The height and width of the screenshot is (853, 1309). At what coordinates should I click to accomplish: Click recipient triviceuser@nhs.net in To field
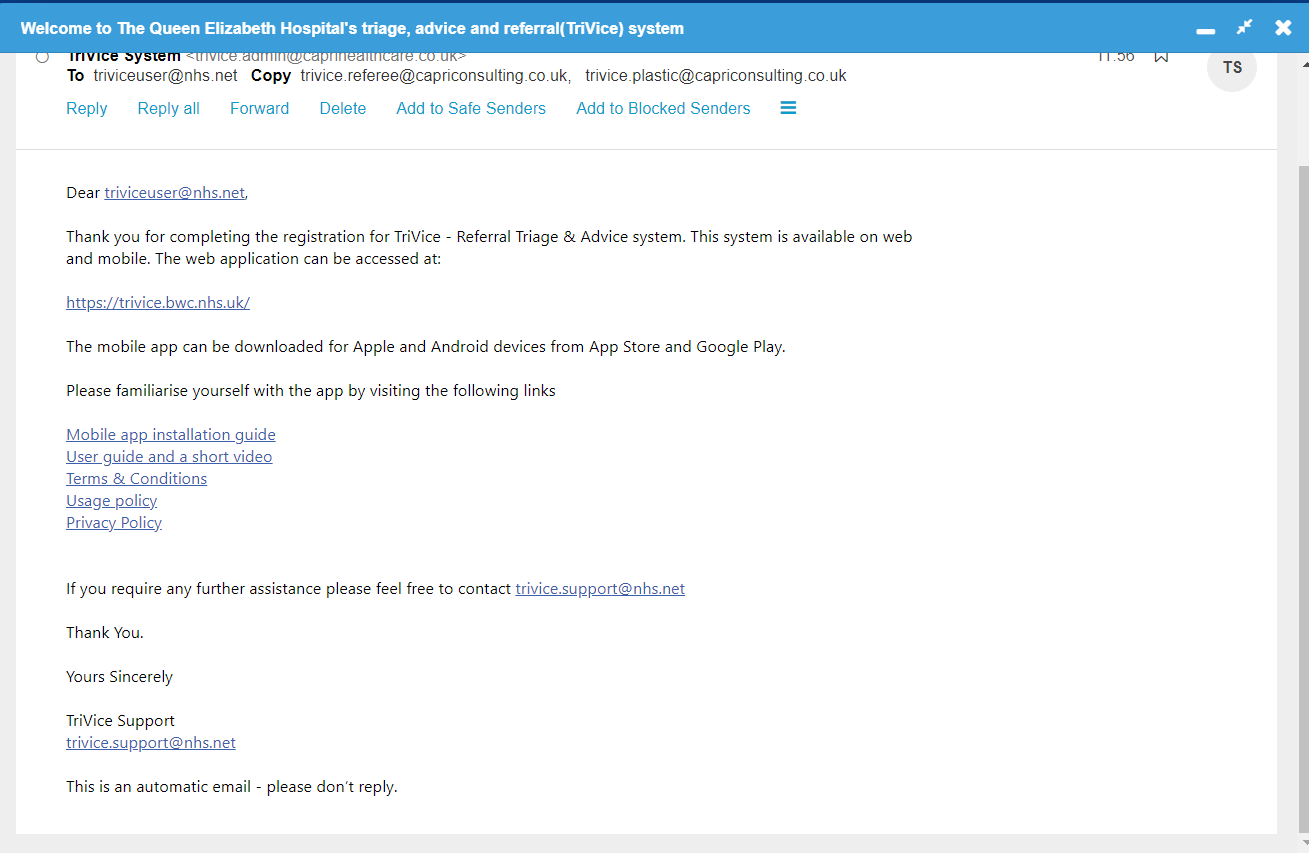pos(166,76)
